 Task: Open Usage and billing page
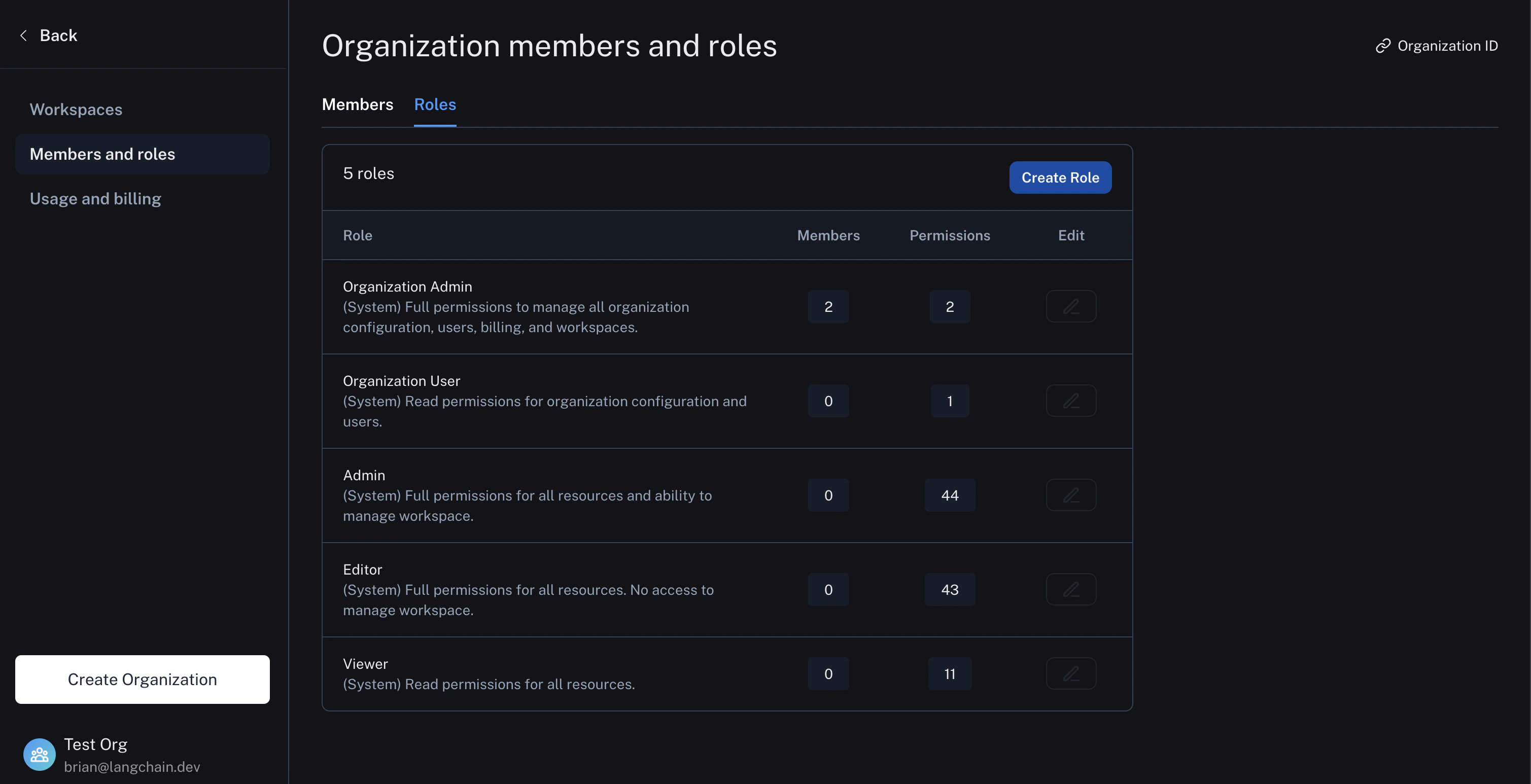(x=96, y=198)
